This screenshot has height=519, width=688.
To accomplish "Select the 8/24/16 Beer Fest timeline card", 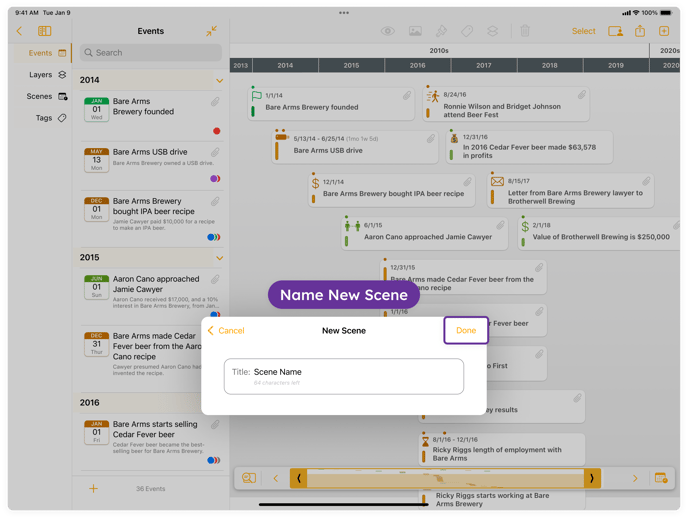I will 506,104.
